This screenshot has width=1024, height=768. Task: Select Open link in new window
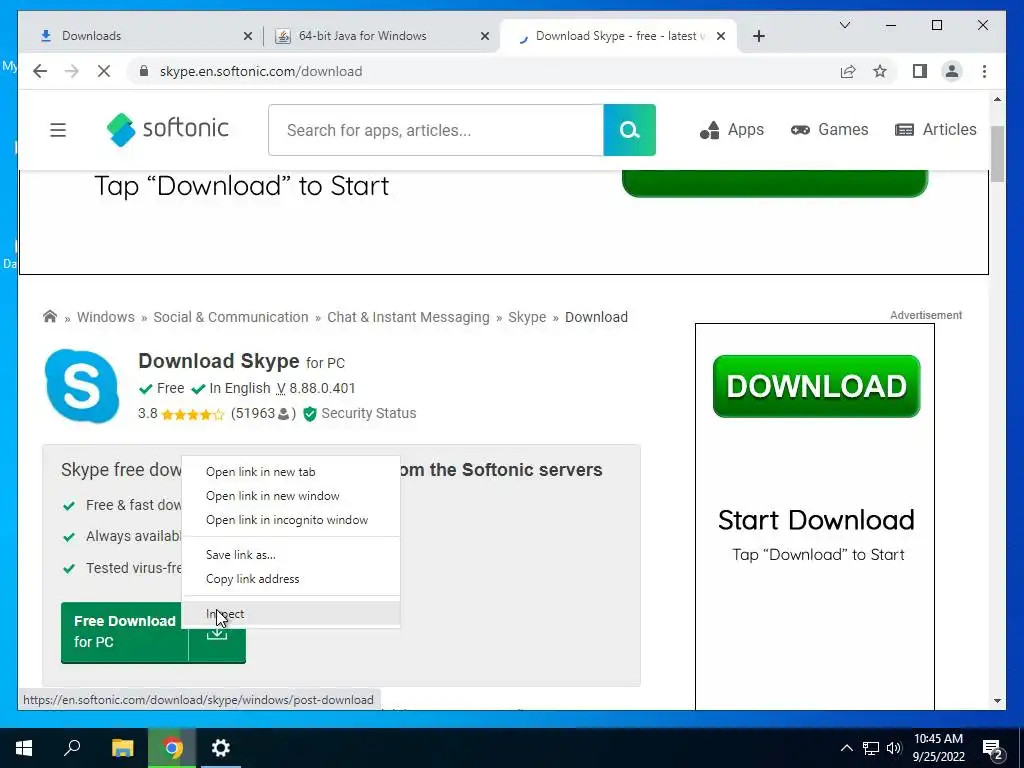pyautogui.click(x=291, y=496)
